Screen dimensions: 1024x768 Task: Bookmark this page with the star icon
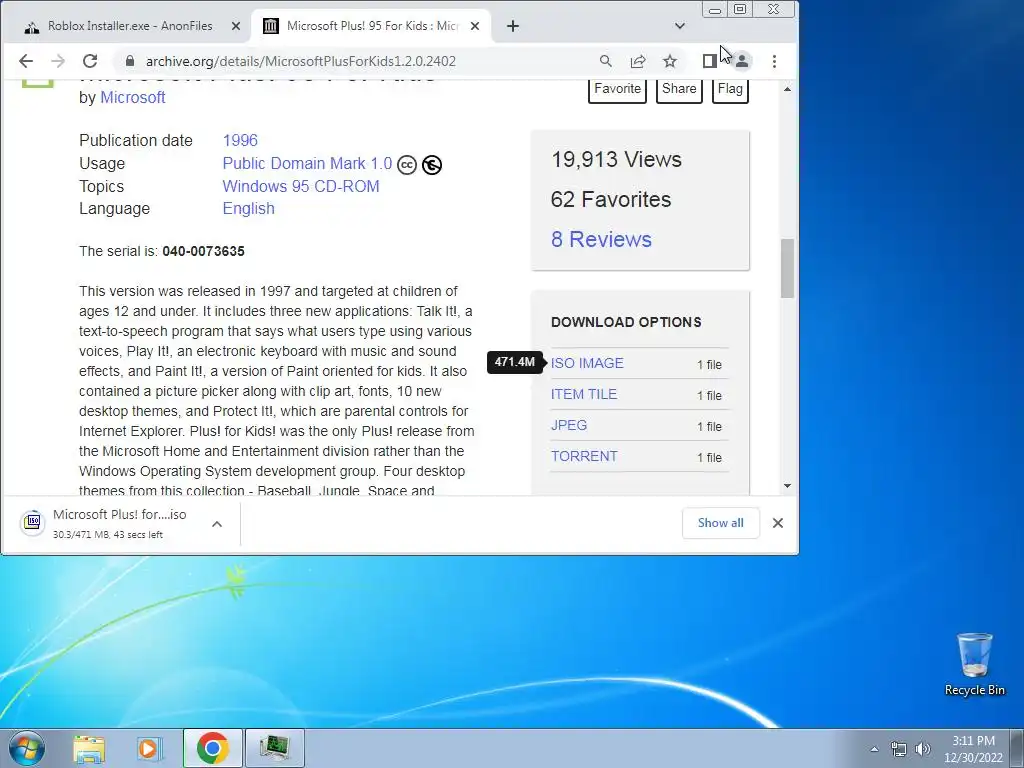[669, 61]
